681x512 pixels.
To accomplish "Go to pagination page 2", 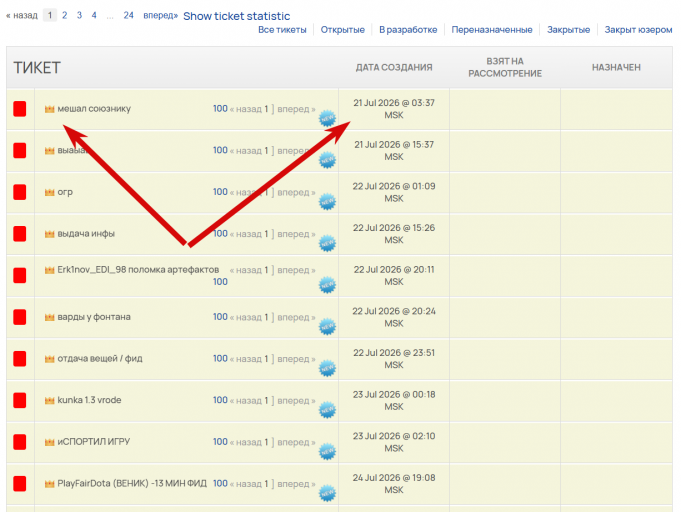I will point(65,15).
